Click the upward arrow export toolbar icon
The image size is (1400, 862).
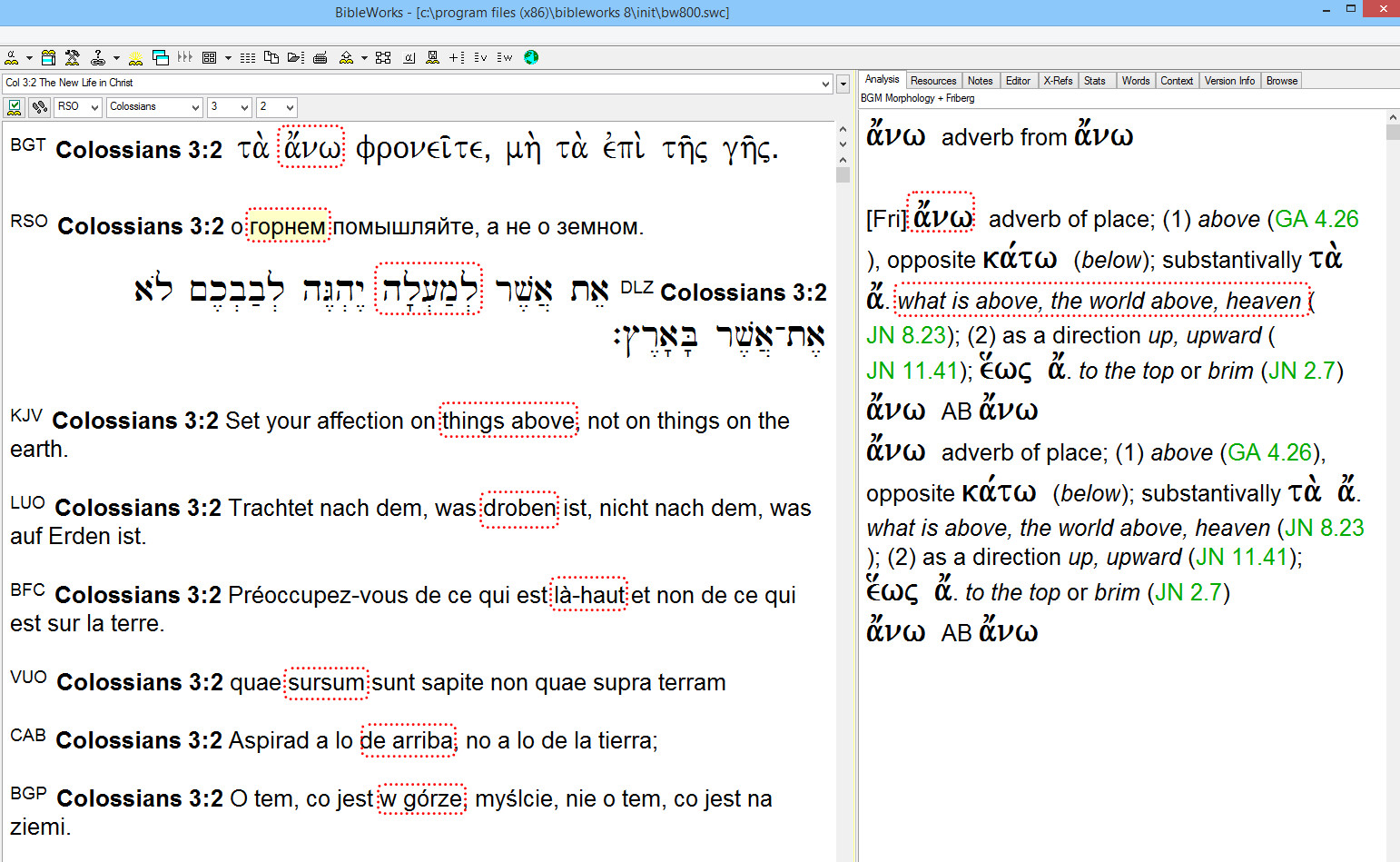[346, 57]
